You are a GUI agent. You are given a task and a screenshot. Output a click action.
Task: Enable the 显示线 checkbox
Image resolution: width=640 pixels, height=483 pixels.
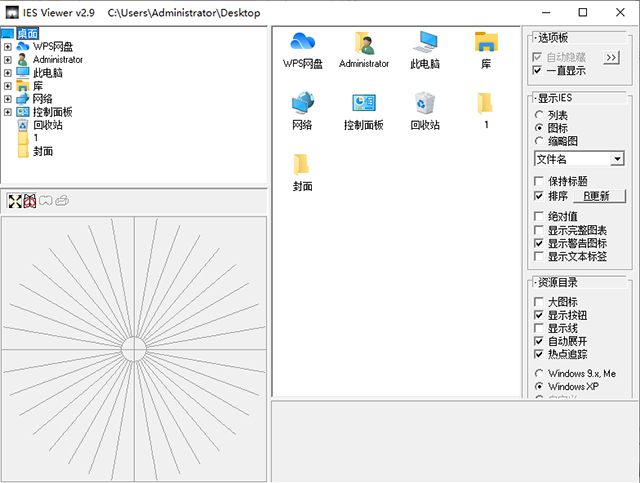click(539, 328)
